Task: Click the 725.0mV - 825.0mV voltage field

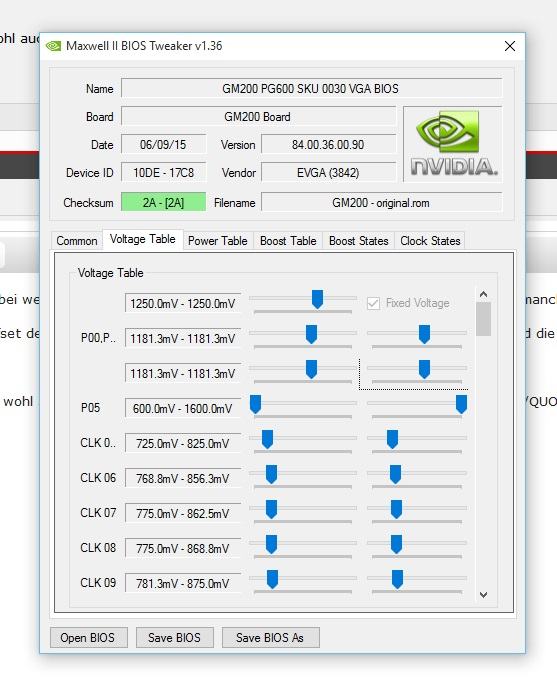Action: pos(183,443)
